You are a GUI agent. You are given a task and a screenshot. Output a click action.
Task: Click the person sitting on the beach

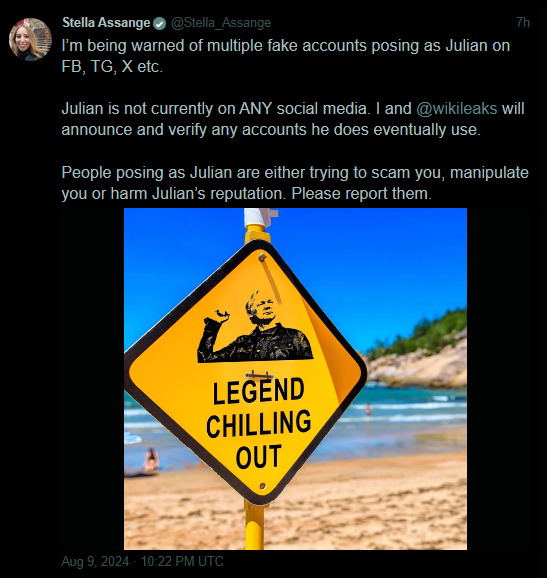pos(151,460)
